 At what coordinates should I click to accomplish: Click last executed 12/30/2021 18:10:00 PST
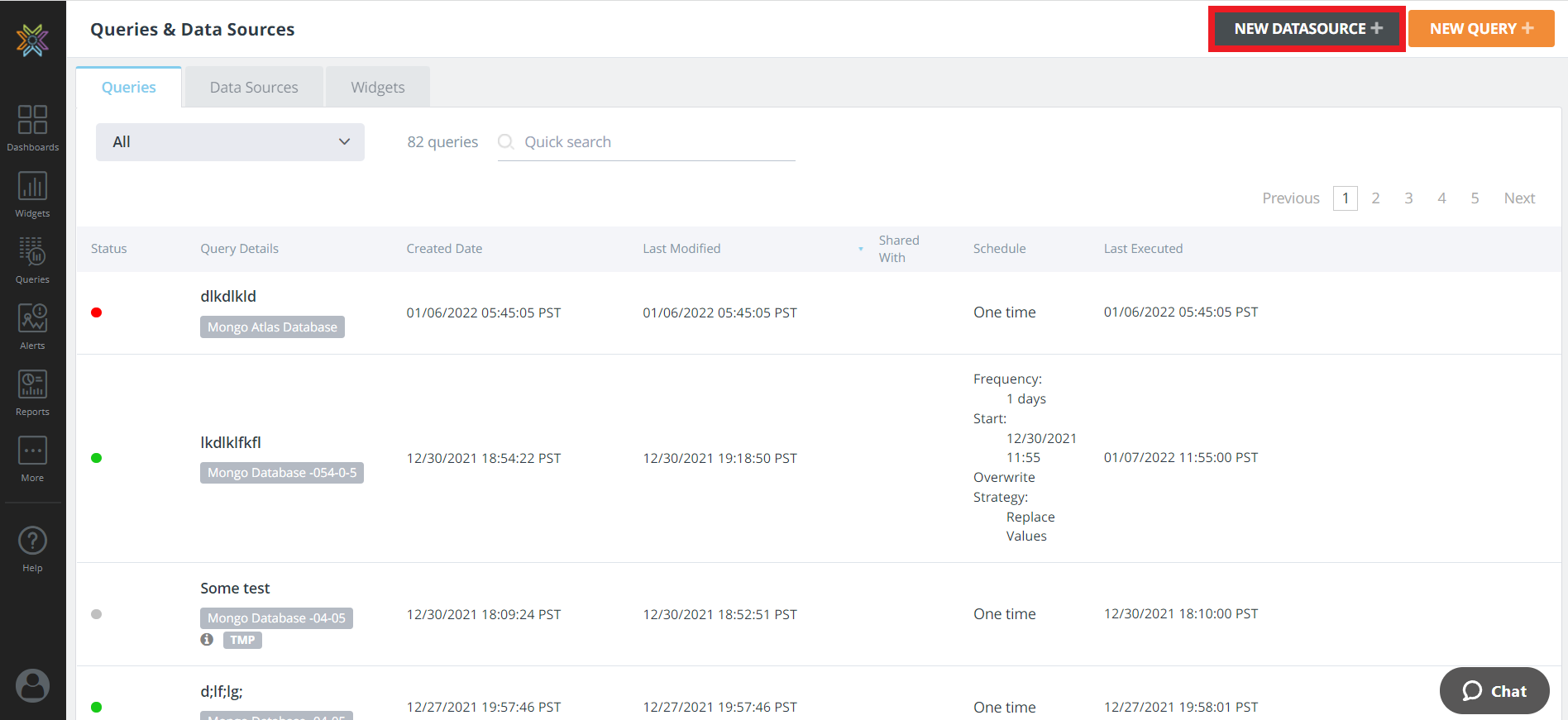point(1181,613)
